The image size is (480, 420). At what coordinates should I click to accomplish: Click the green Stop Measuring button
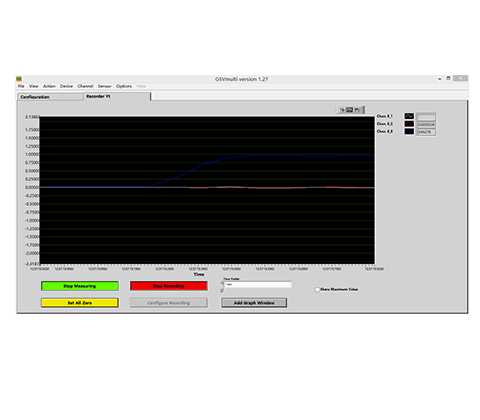coord(80,286)
